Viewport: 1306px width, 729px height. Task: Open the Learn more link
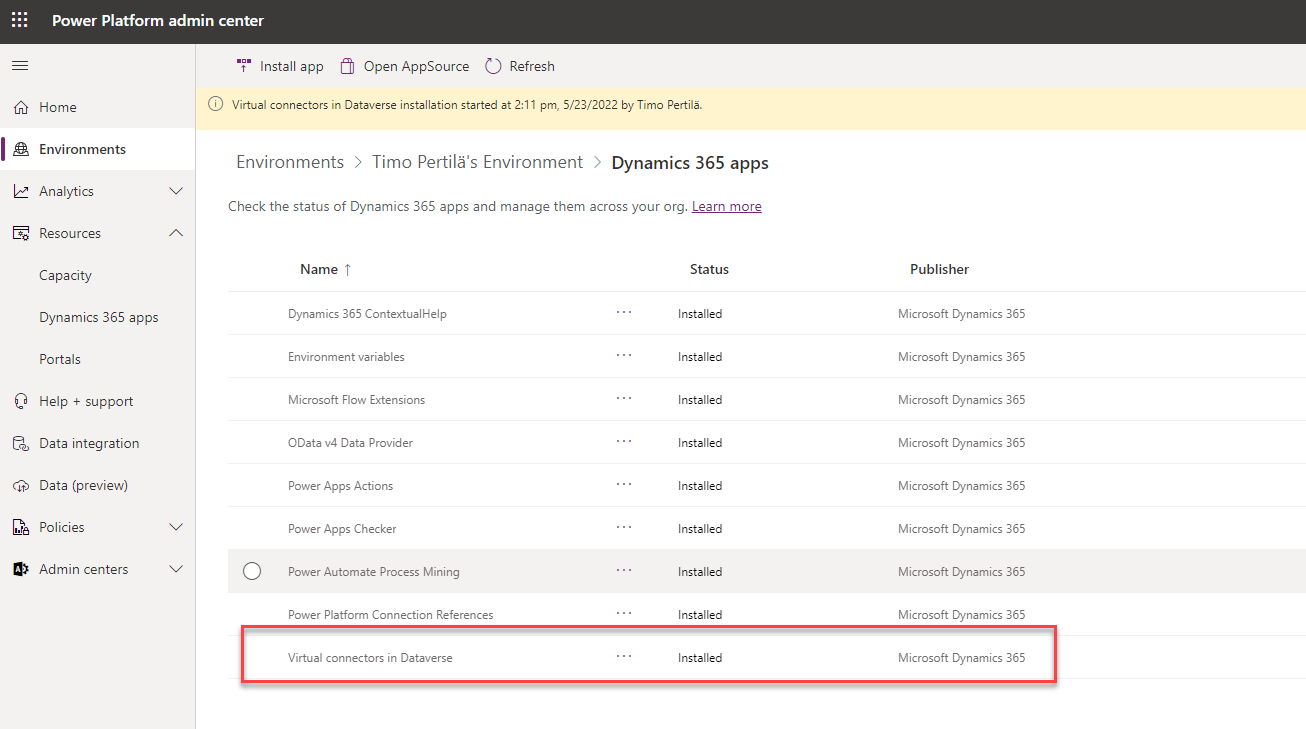(x=726, y=206)
